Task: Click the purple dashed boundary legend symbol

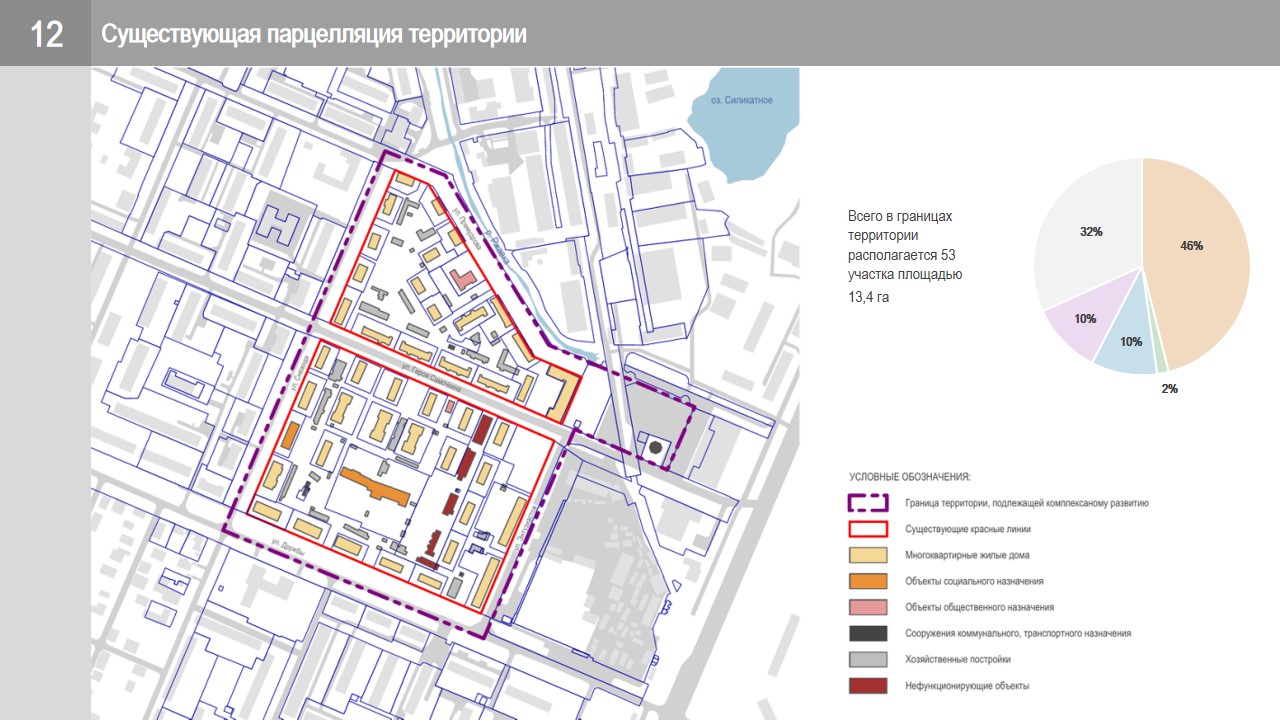Action: click(868, 503)
